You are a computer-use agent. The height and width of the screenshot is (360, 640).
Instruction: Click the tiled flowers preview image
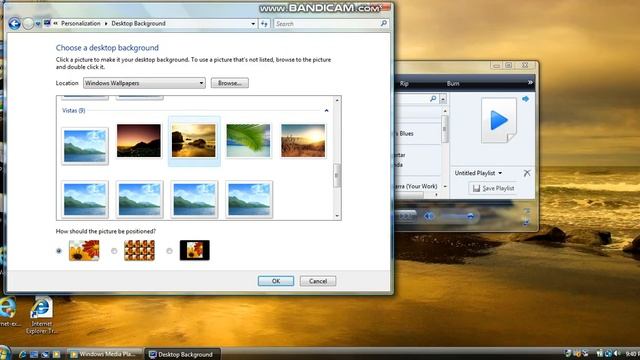[x=139, y=250]
